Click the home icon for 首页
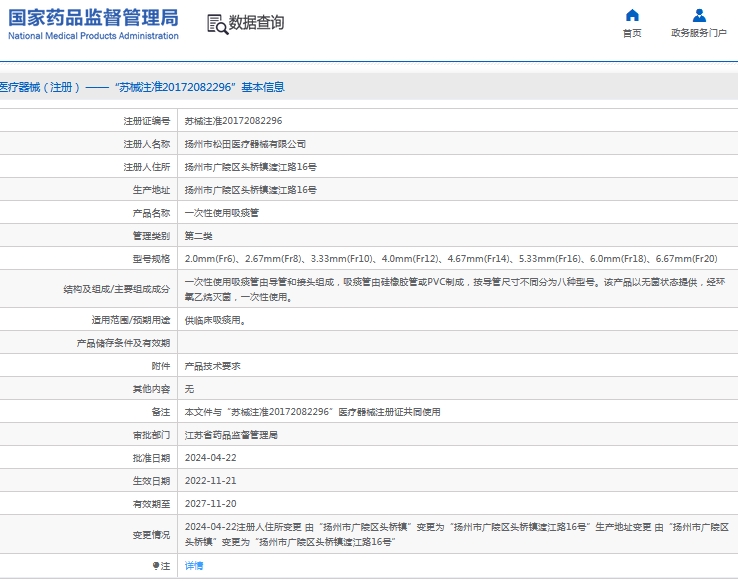 click(x=632, y=16)
